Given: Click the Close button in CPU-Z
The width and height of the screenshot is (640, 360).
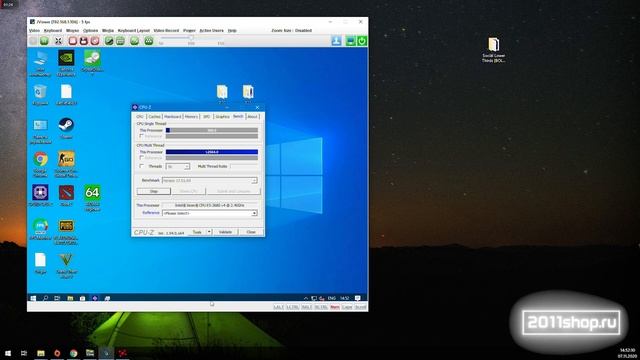Looking at the screenshot, I should pyautogui.click(x=251, y=232).
